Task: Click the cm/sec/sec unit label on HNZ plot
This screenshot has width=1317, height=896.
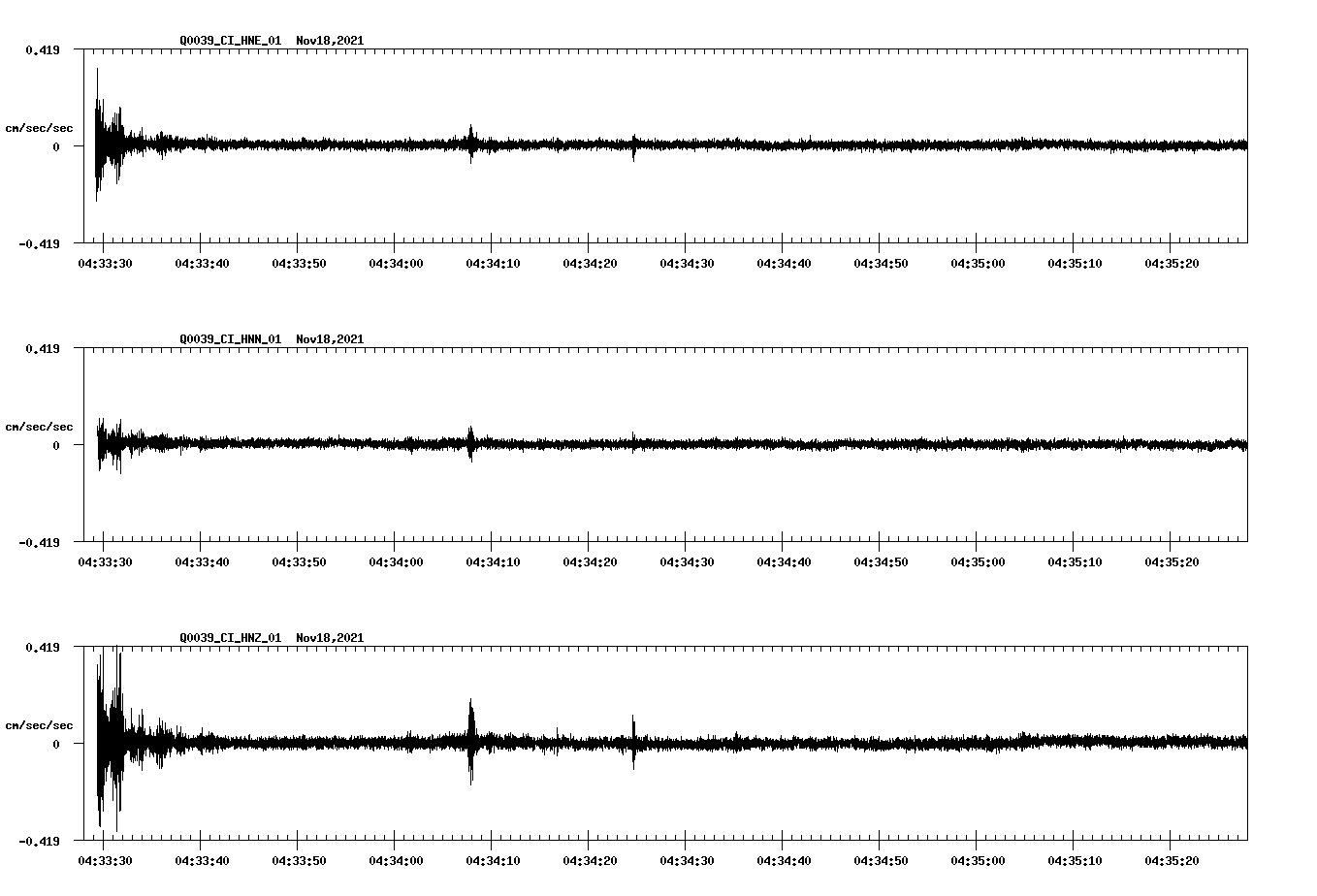Action: [39, 725]
